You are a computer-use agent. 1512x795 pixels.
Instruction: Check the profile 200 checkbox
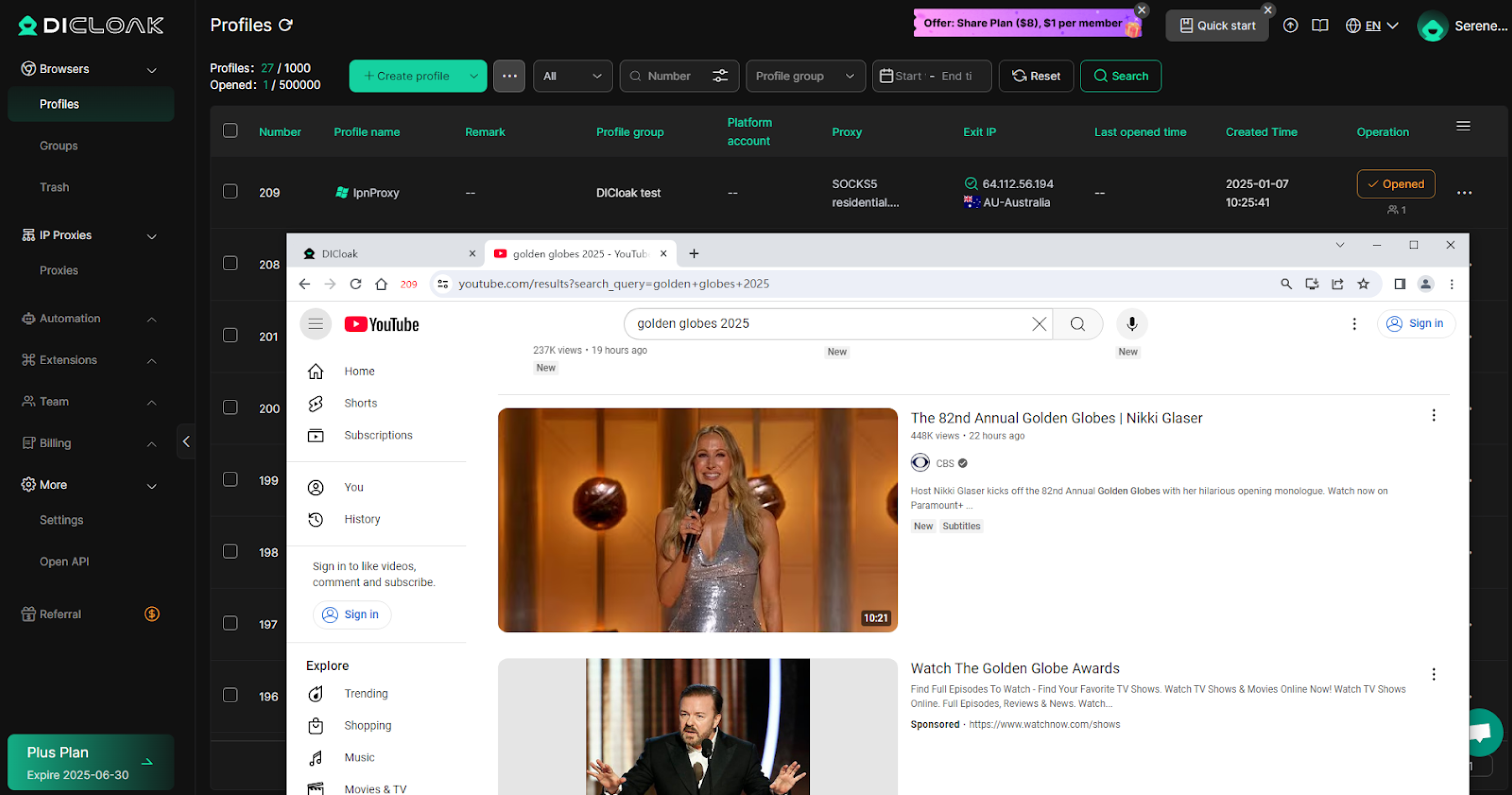pos(230,407)
